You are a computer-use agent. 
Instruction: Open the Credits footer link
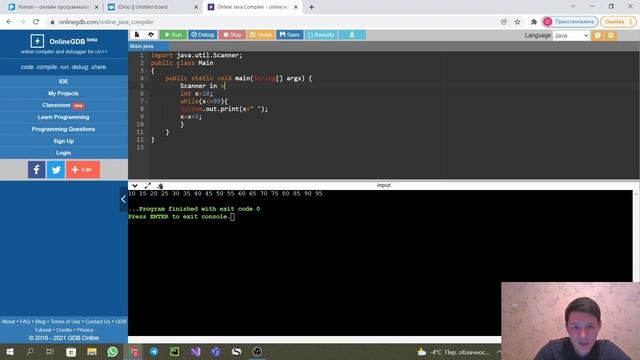64,330
